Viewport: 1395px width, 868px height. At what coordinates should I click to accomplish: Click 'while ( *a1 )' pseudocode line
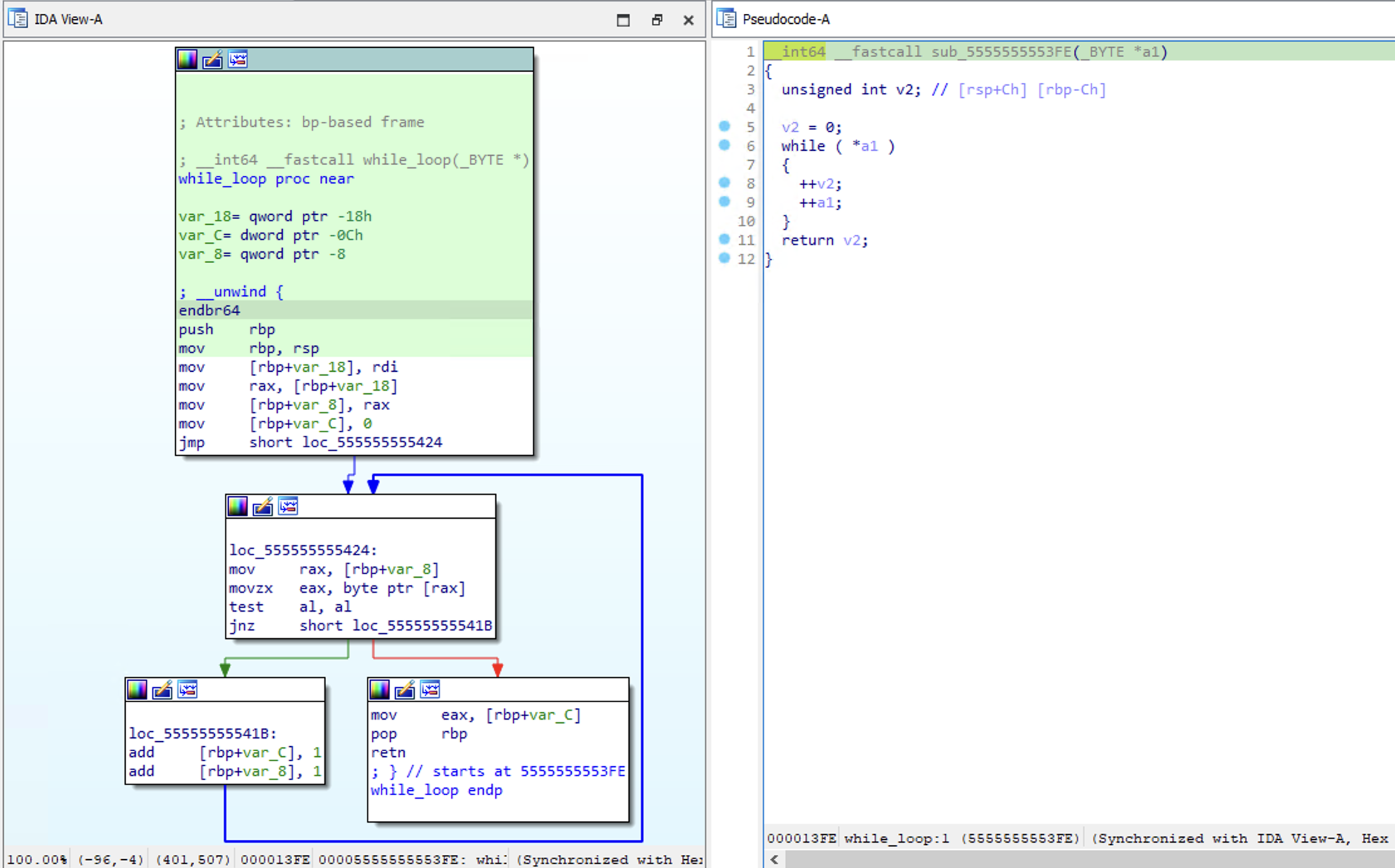pos(838,146)
